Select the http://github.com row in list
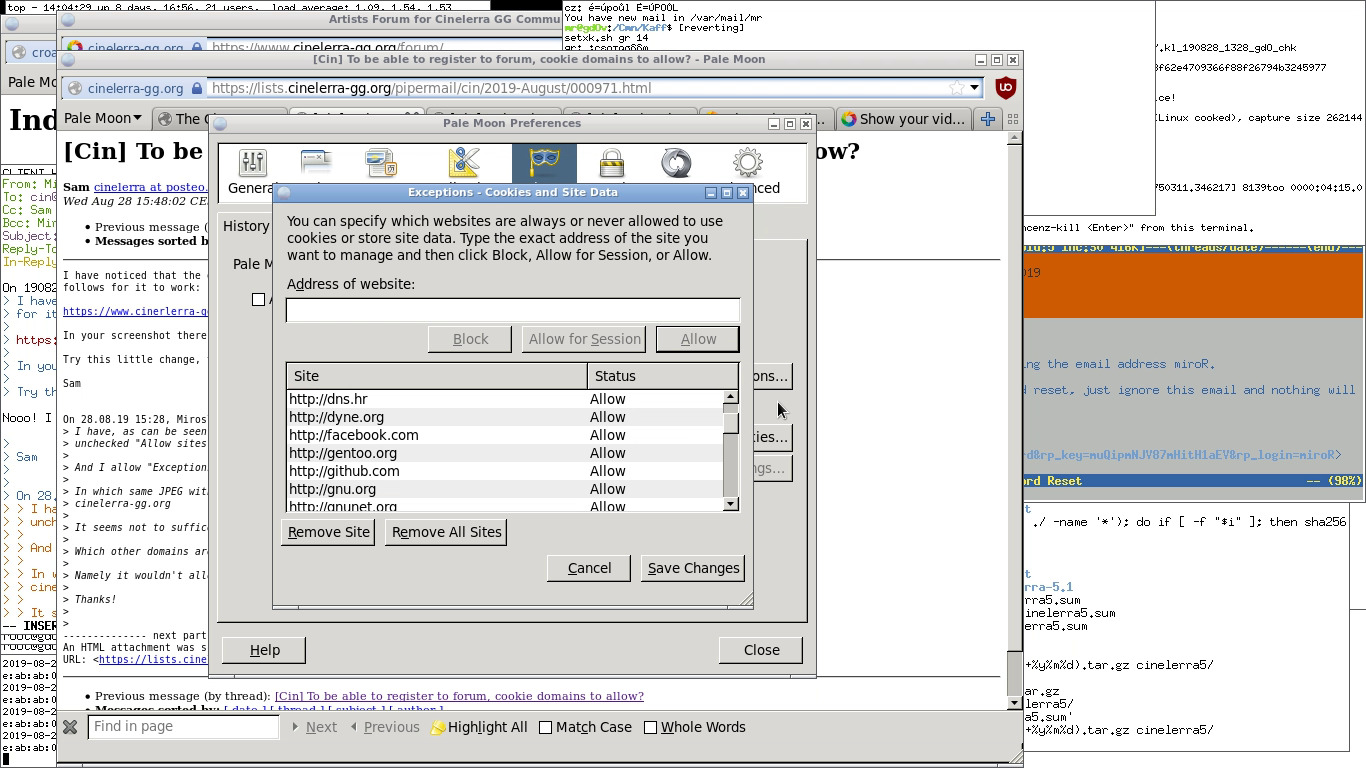This screenshot has width=1366, height=768. pos(344,471)
